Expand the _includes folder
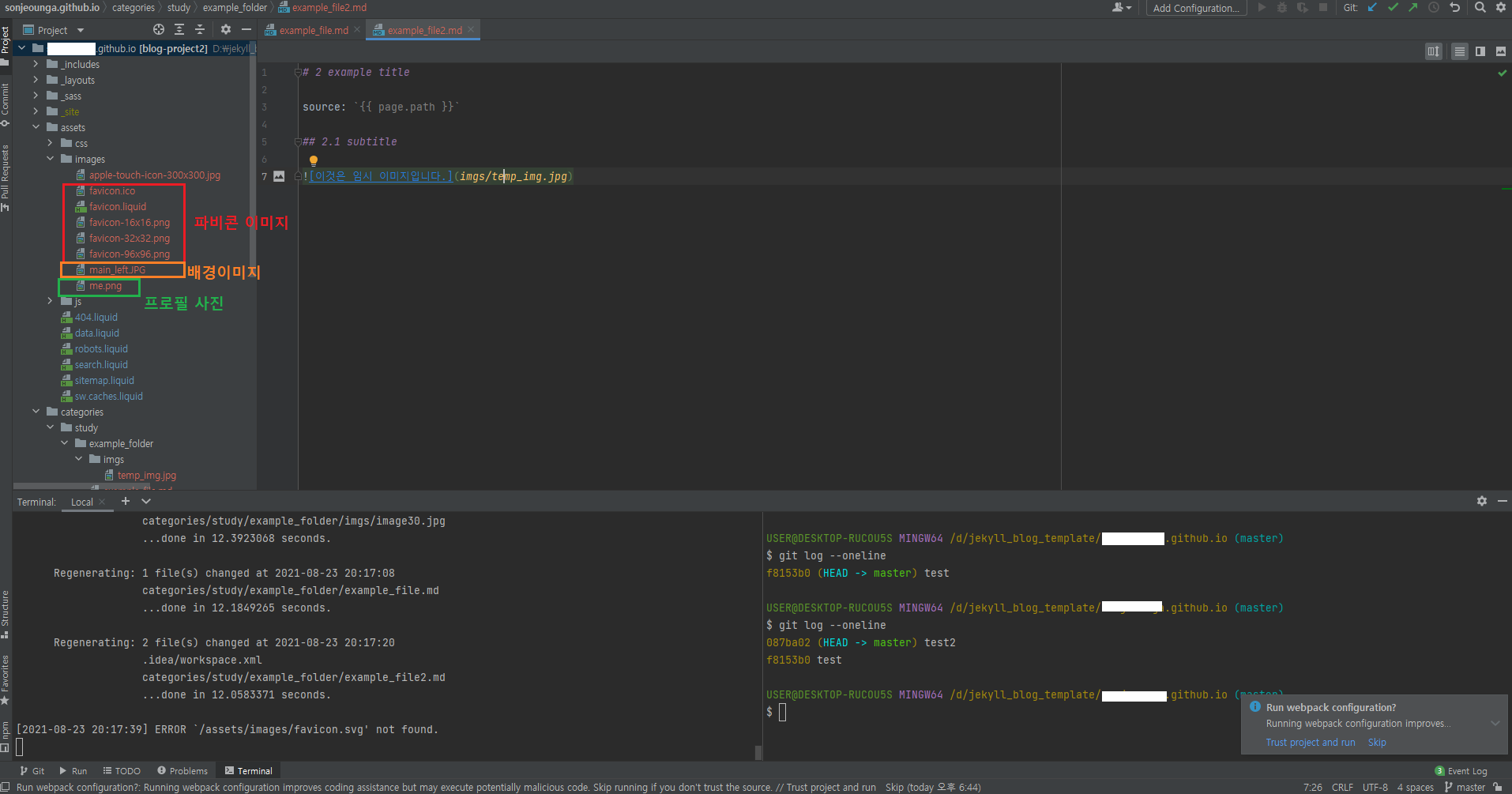The height and width of the screenshot is (794, 1512). click(36, 64)
